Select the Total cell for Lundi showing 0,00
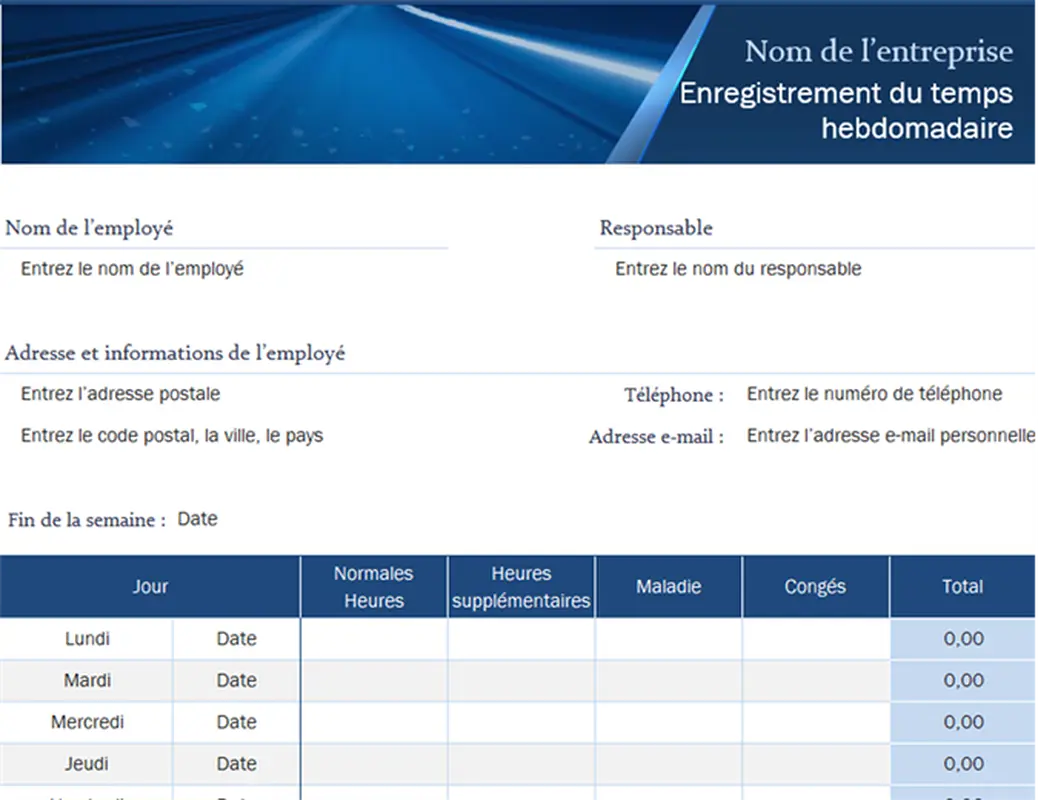This screenshot has width=1038, height=800. pyautogui.click(x=964, y=638)
